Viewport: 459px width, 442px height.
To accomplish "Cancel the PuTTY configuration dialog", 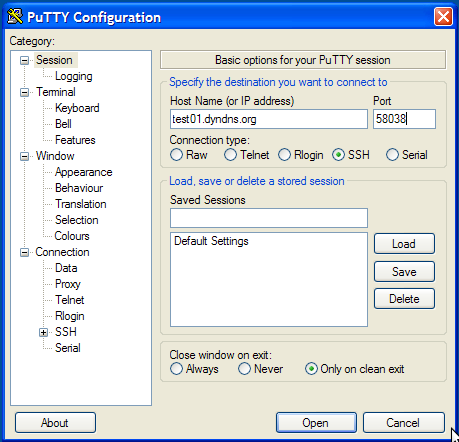I will click(x=404, y=423).
